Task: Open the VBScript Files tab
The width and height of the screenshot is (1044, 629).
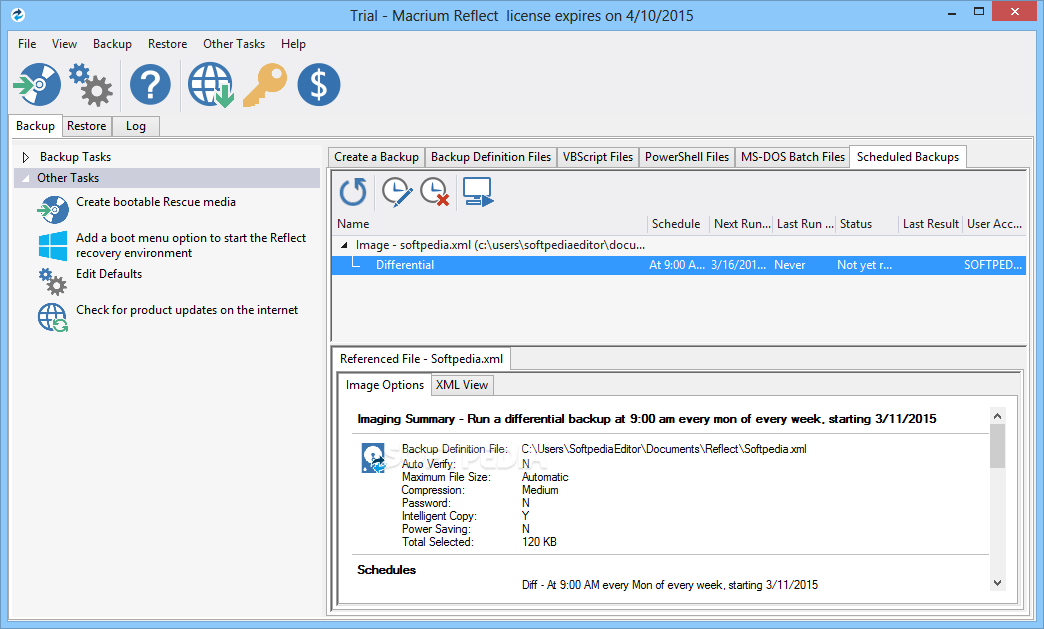Action: [598, 157]
